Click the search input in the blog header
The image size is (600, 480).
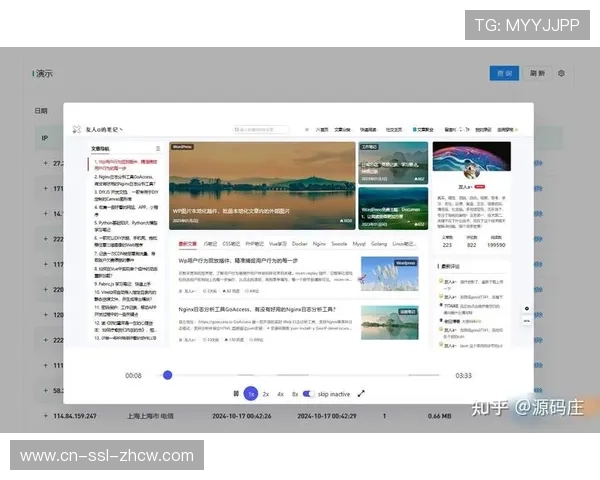260,130
